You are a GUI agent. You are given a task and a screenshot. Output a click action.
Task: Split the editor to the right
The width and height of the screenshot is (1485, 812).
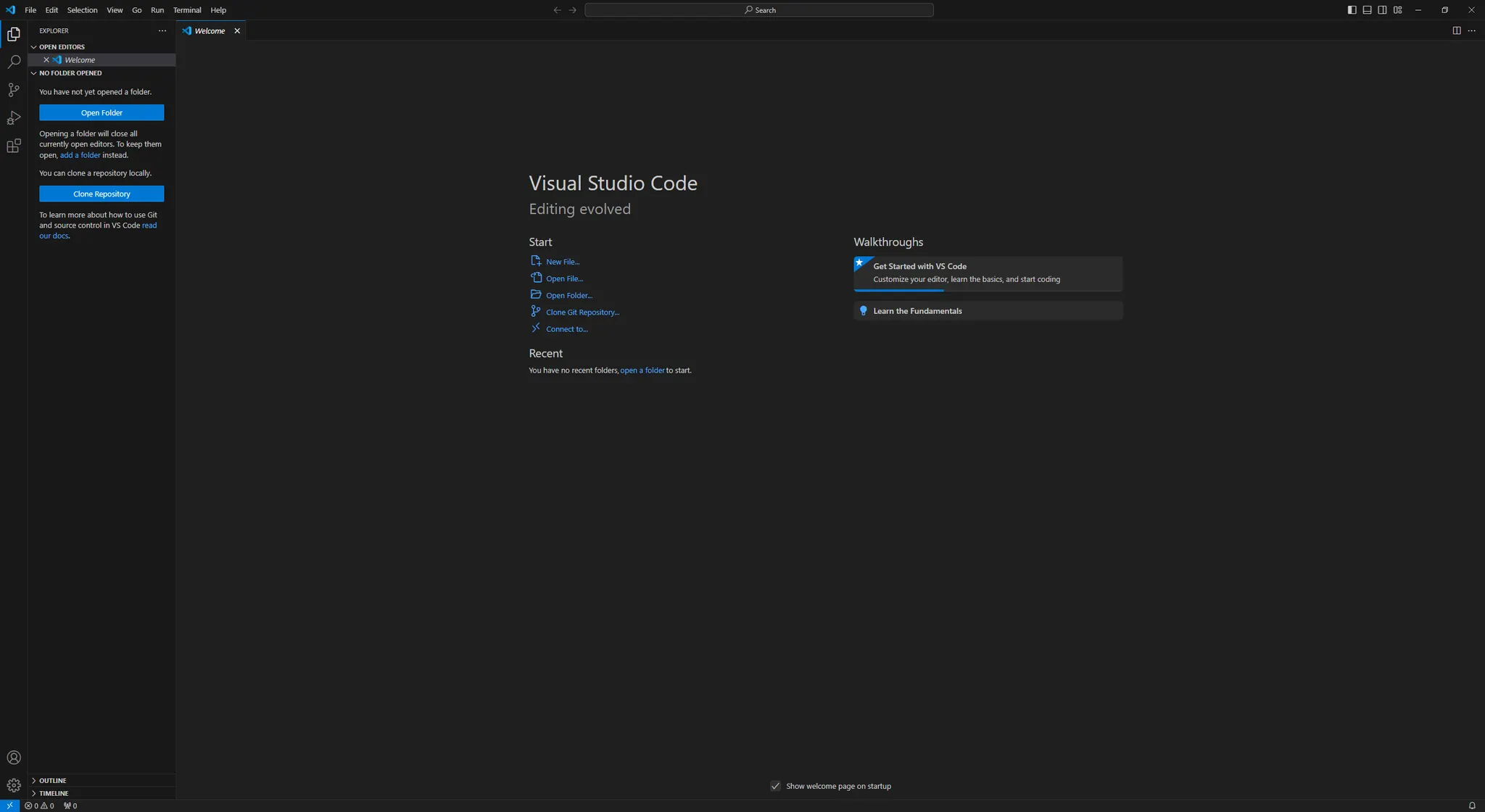pos(1456,30)
